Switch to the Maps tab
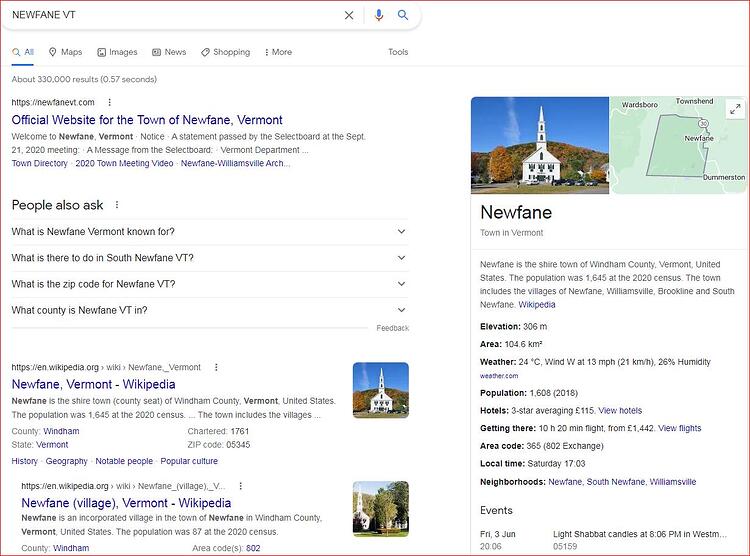The image size is (750, 556). click(x=66, y=52)
